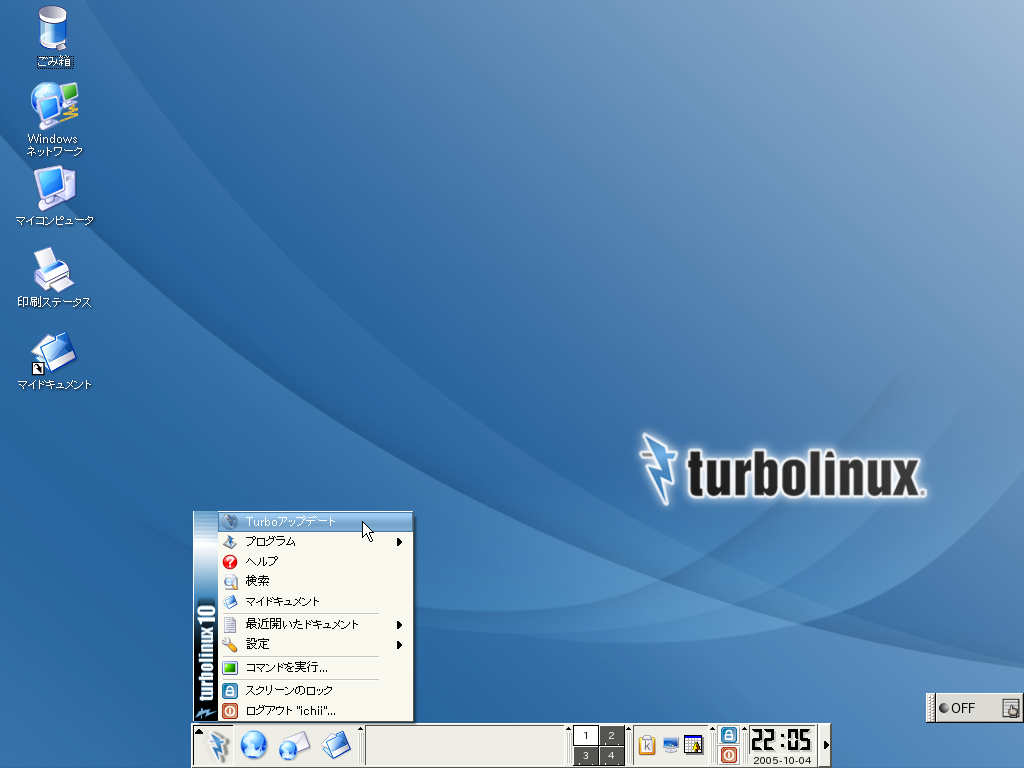
Task: Expand the プログラム submenu arrow
Action: click(x=399, y=542)
